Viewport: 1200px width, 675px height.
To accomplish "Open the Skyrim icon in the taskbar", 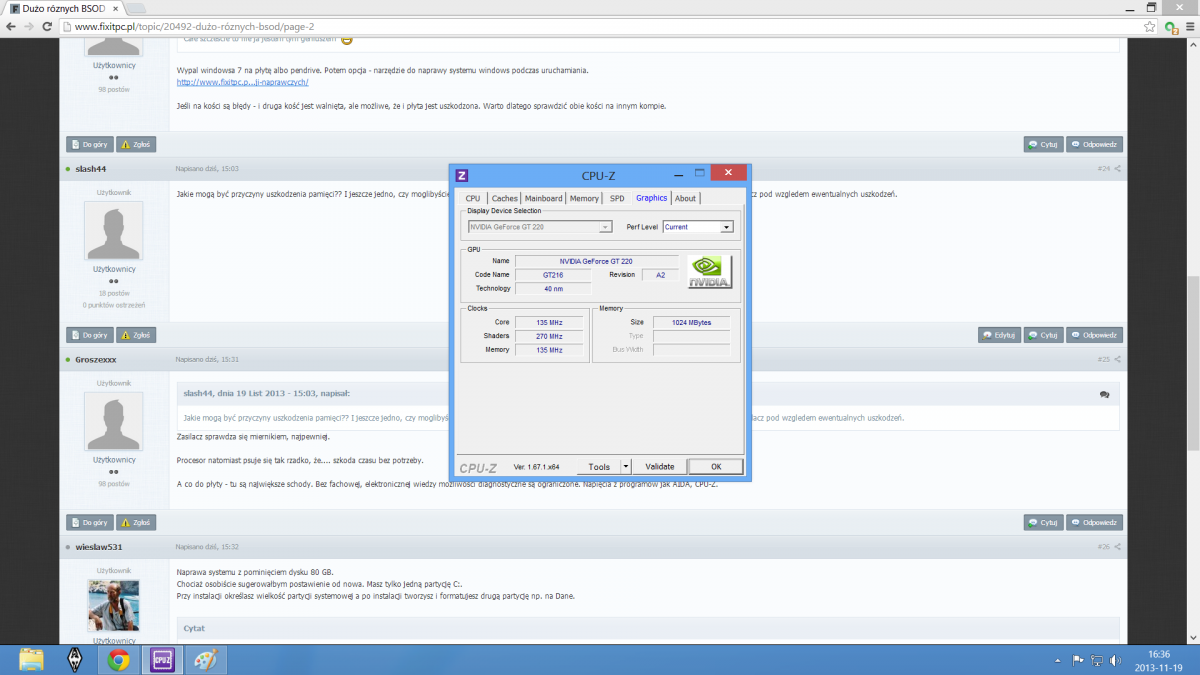I will [75, 660].
